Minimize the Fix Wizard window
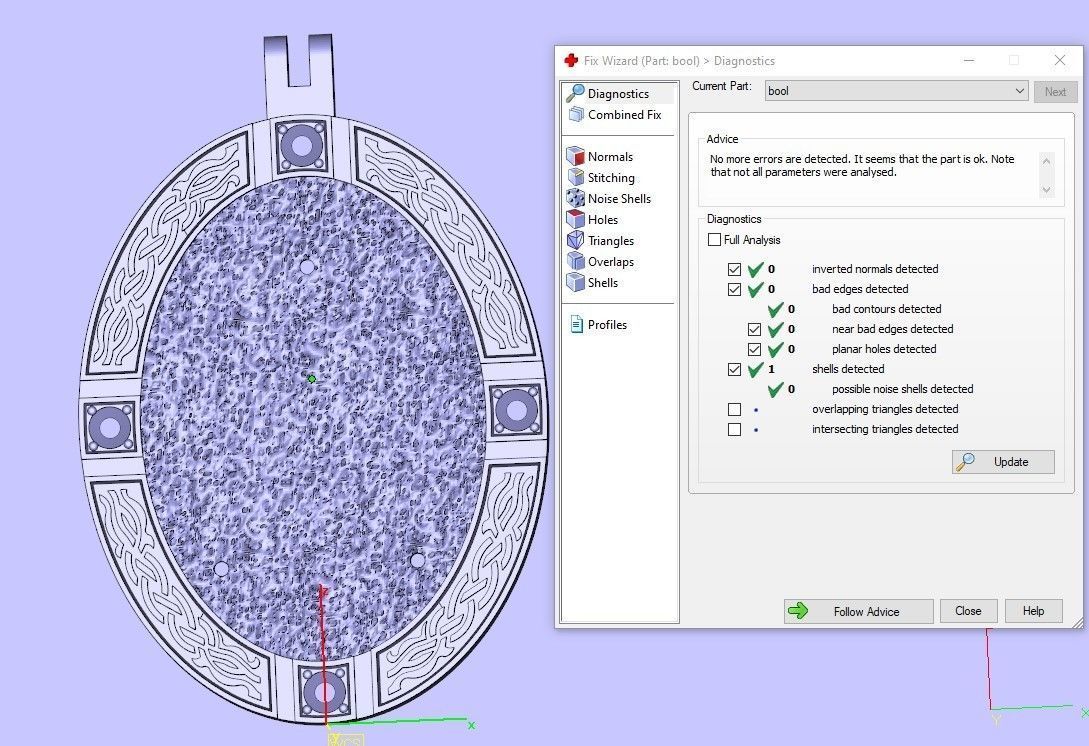The image size is (1089, 746). point(969,60)
